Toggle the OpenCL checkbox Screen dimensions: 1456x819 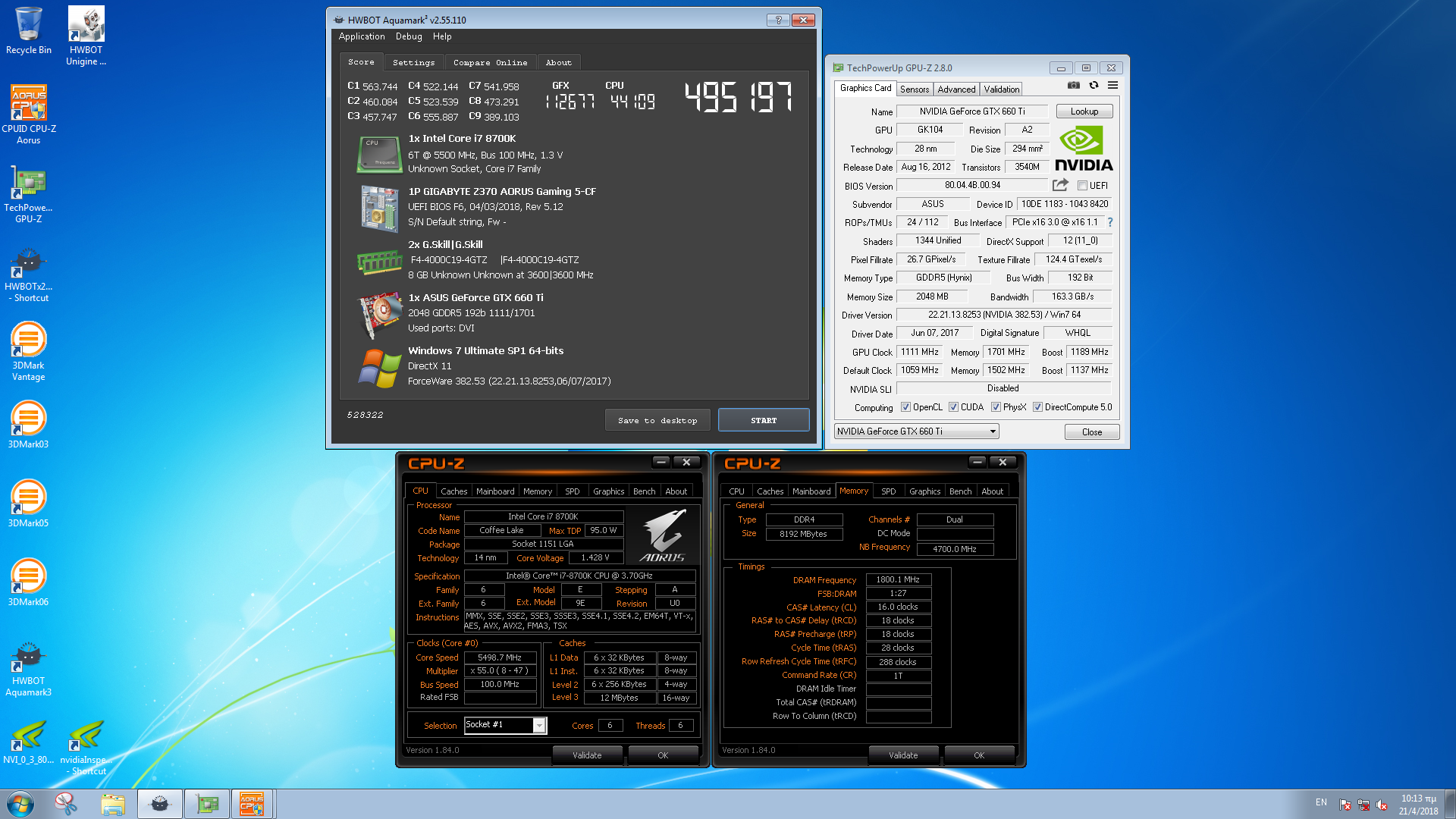point(905,407)
